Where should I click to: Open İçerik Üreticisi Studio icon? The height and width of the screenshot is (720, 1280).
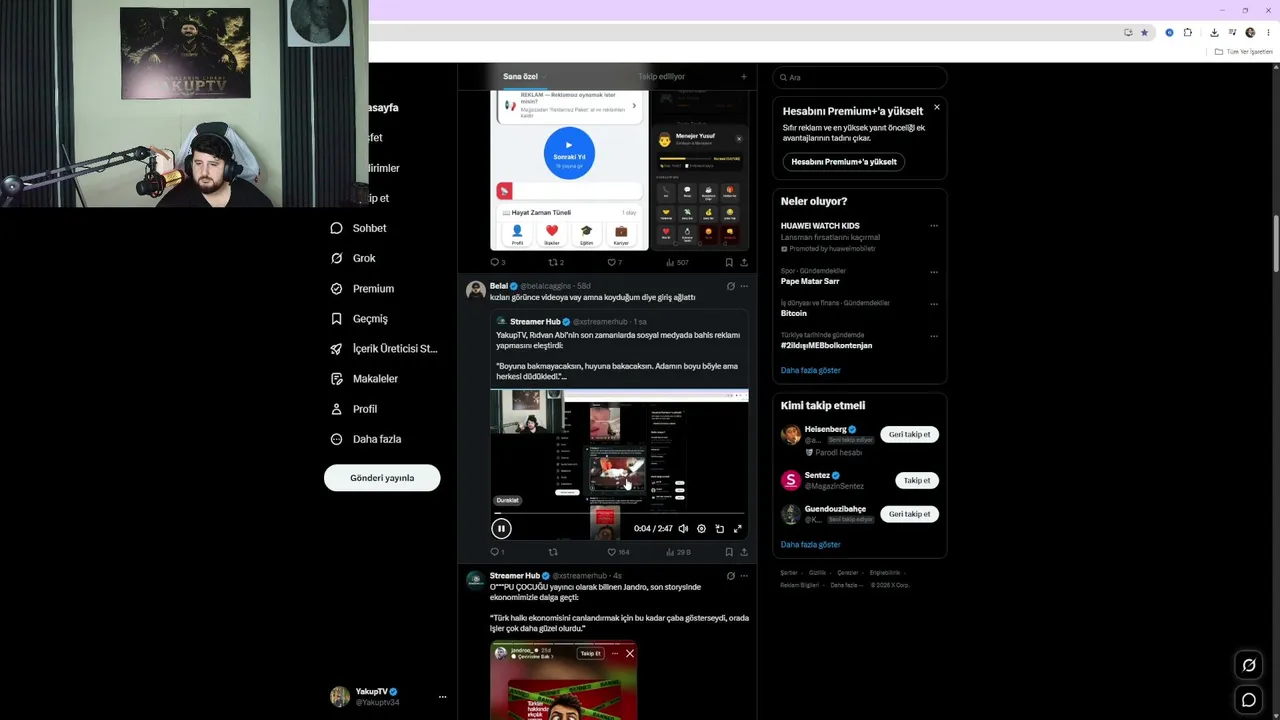(x=337, y=349)
